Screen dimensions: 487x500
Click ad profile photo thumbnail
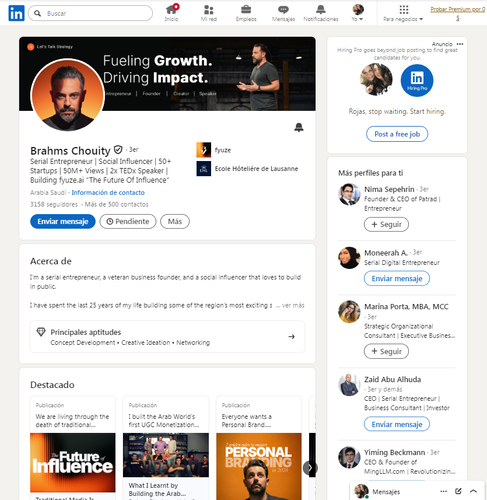[376, 80]
